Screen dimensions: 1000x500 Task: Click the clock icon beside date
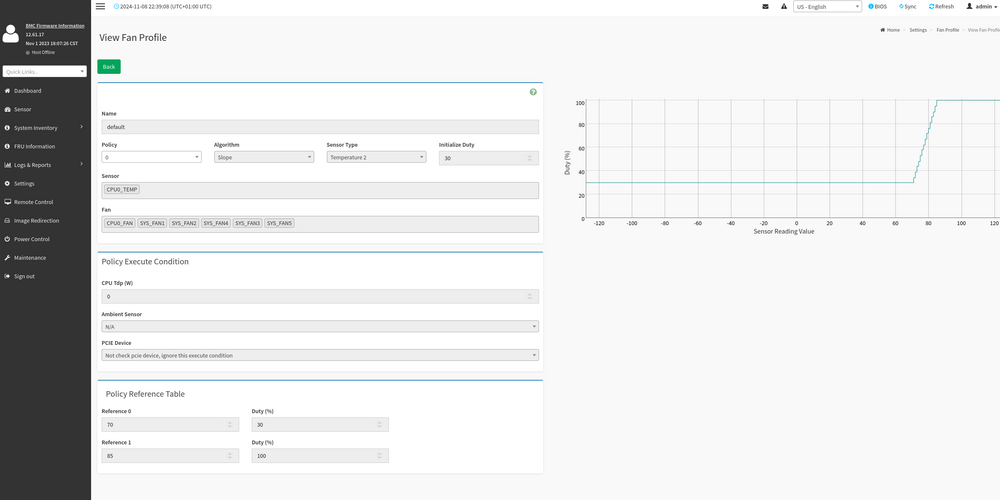[116, 6]
